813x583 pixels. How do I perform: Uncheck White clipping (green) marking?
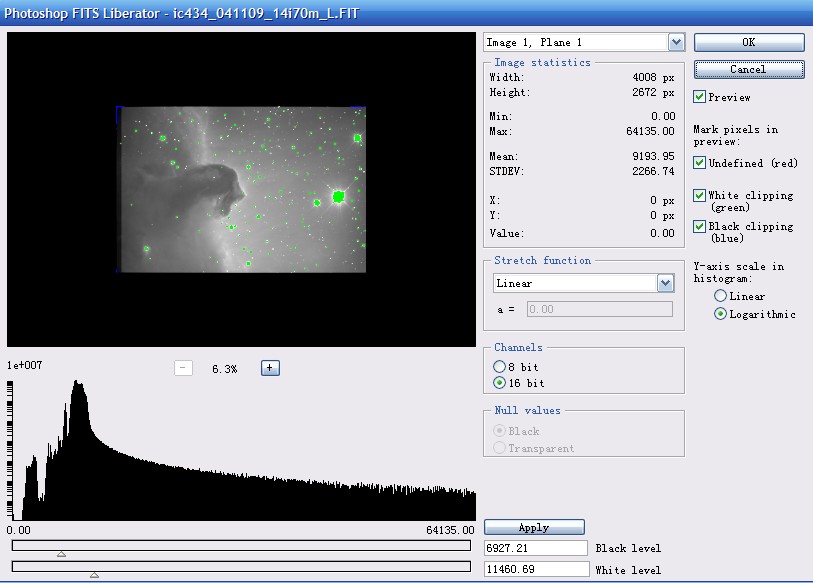pos(699,196)
